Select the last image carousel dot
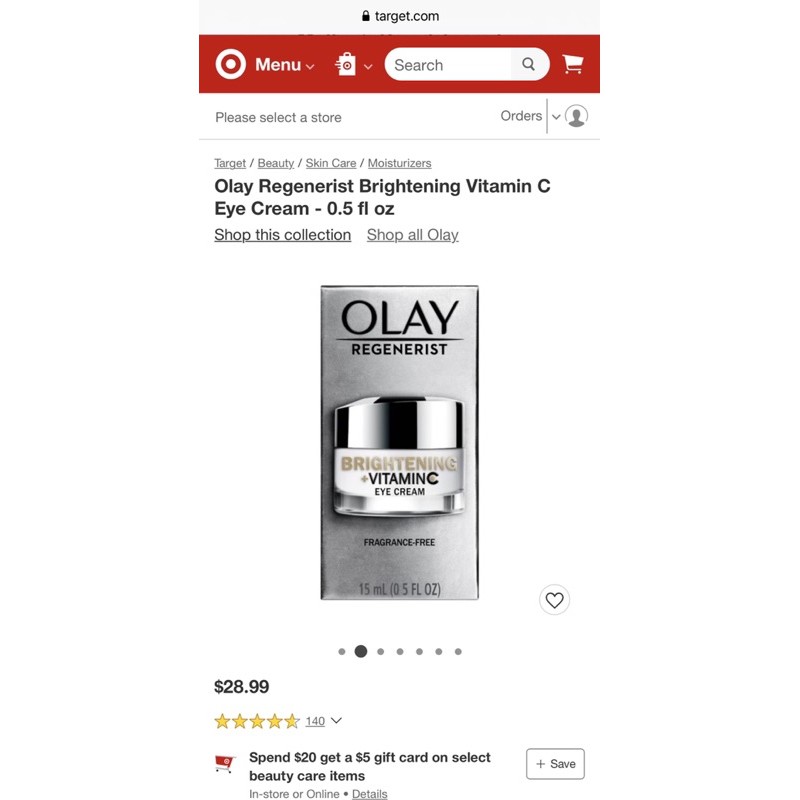The width and height of the screenshot is (800, 800). click(458, 652)
